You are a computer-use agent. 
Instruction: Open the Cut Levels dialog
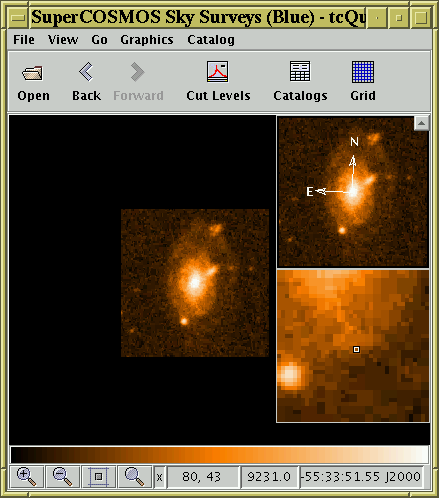(x=218, y=82)
